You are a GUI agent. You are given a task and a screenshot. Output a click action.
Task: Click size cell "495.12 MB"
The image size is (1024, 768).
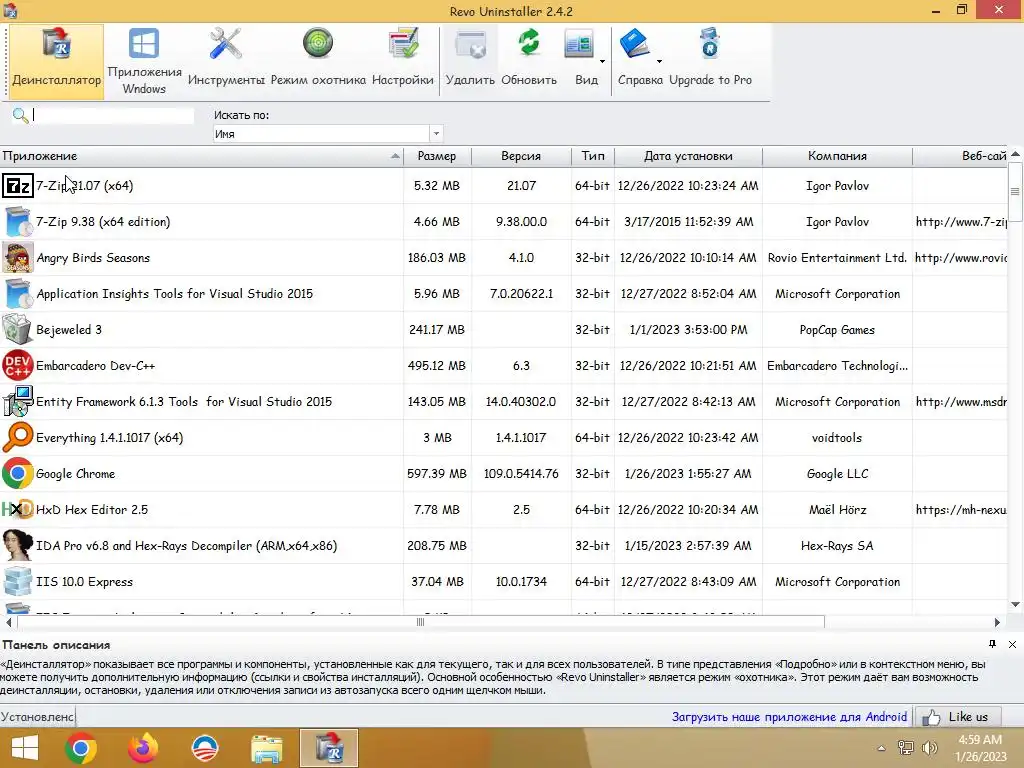tap(437, 366)
